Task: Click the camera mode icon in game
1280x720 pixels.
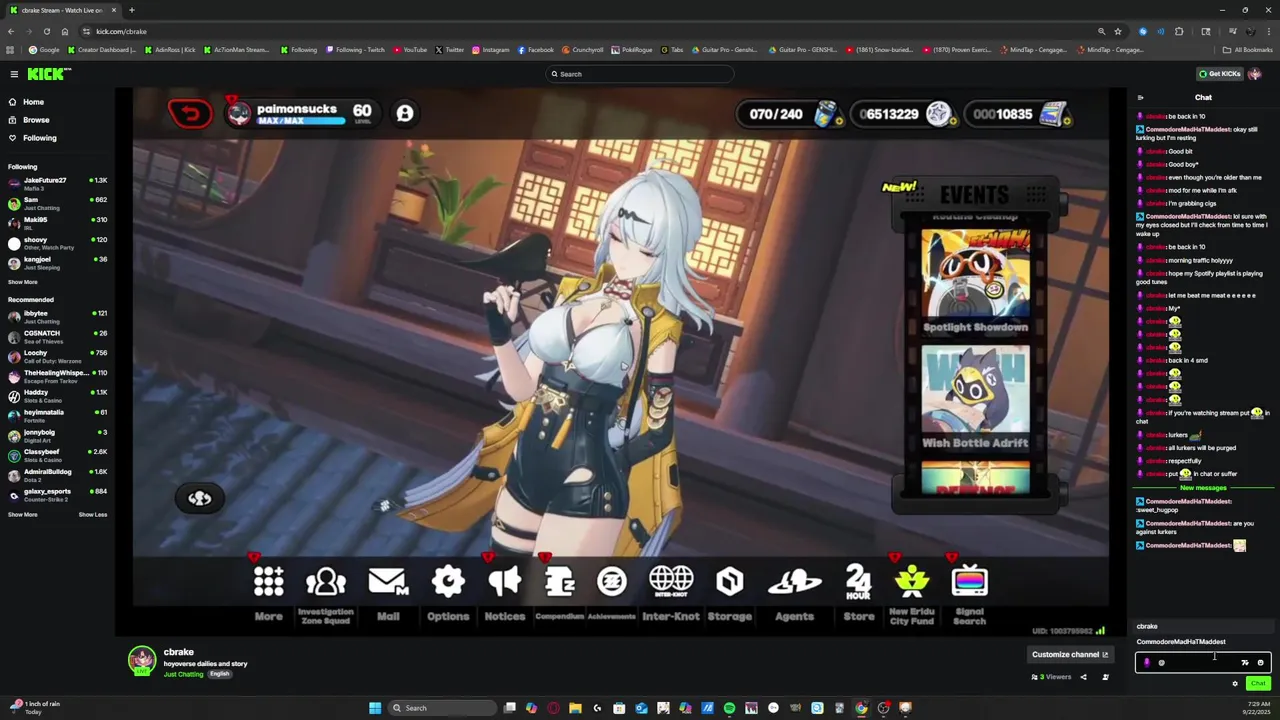Action: pos(199,498)
